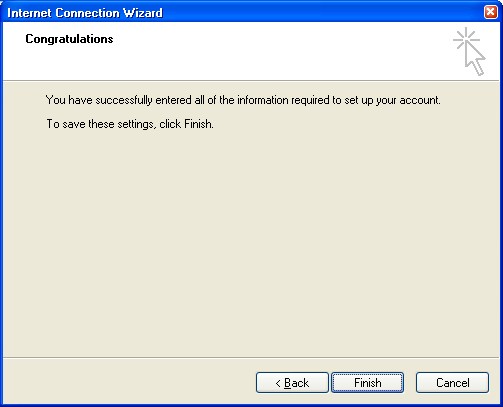503x407 pixels.
Task: Go back using the Back button
Action: coord(292,383)
